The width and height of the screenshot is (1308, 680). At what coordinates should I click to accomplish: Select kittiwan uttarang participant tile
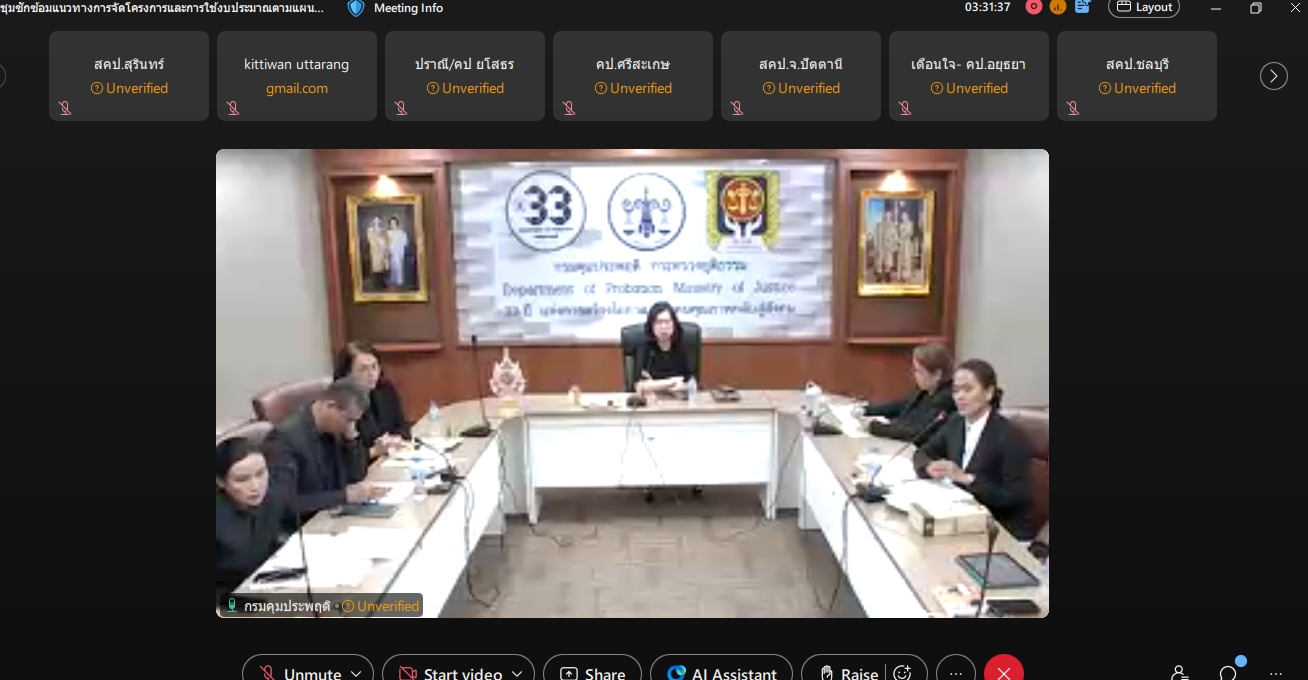(x=297, y=76)
